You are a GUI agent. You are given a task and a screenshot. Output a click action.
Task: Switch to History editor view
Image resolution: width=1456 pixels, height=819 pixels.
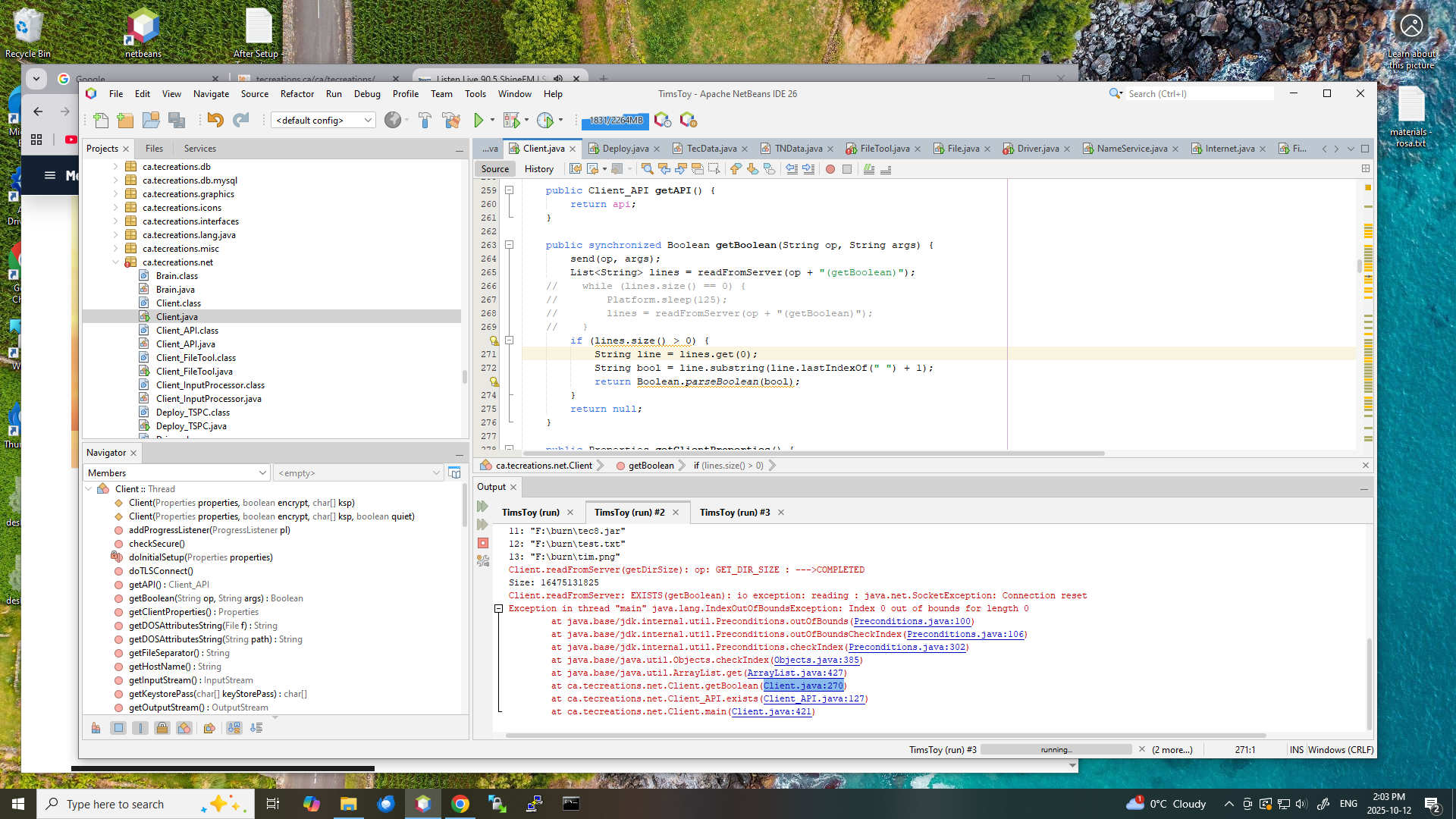pyautogui.click(x=538, y=169)
